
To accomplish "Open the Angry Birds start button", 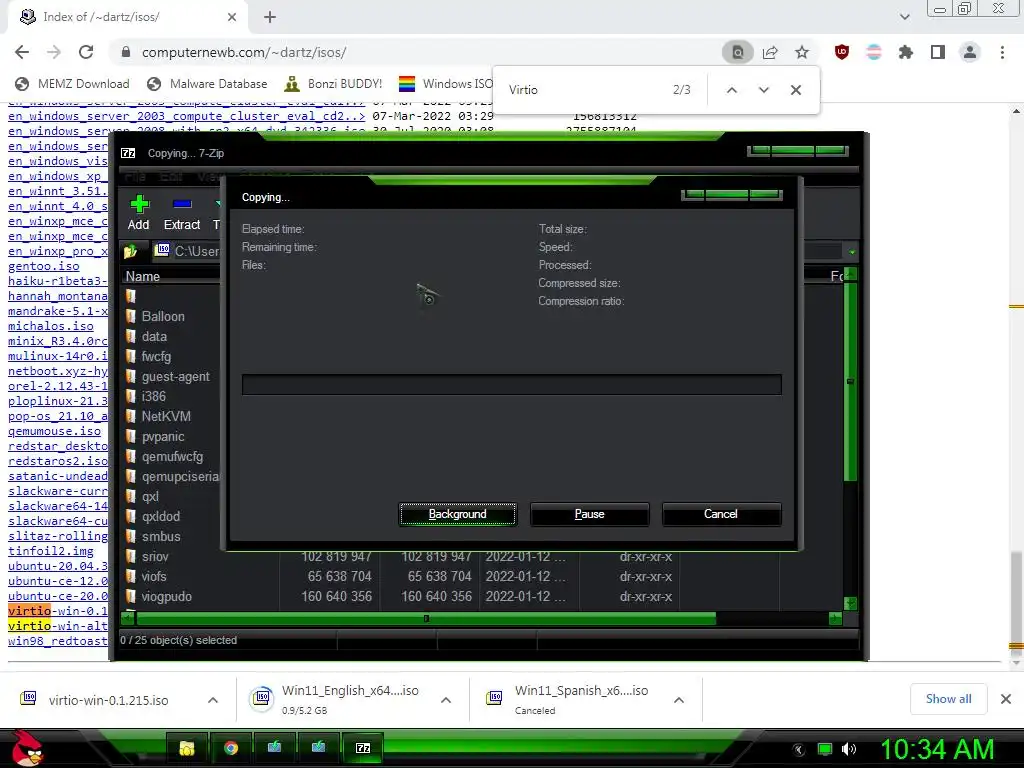I will [x=27, y=748].
